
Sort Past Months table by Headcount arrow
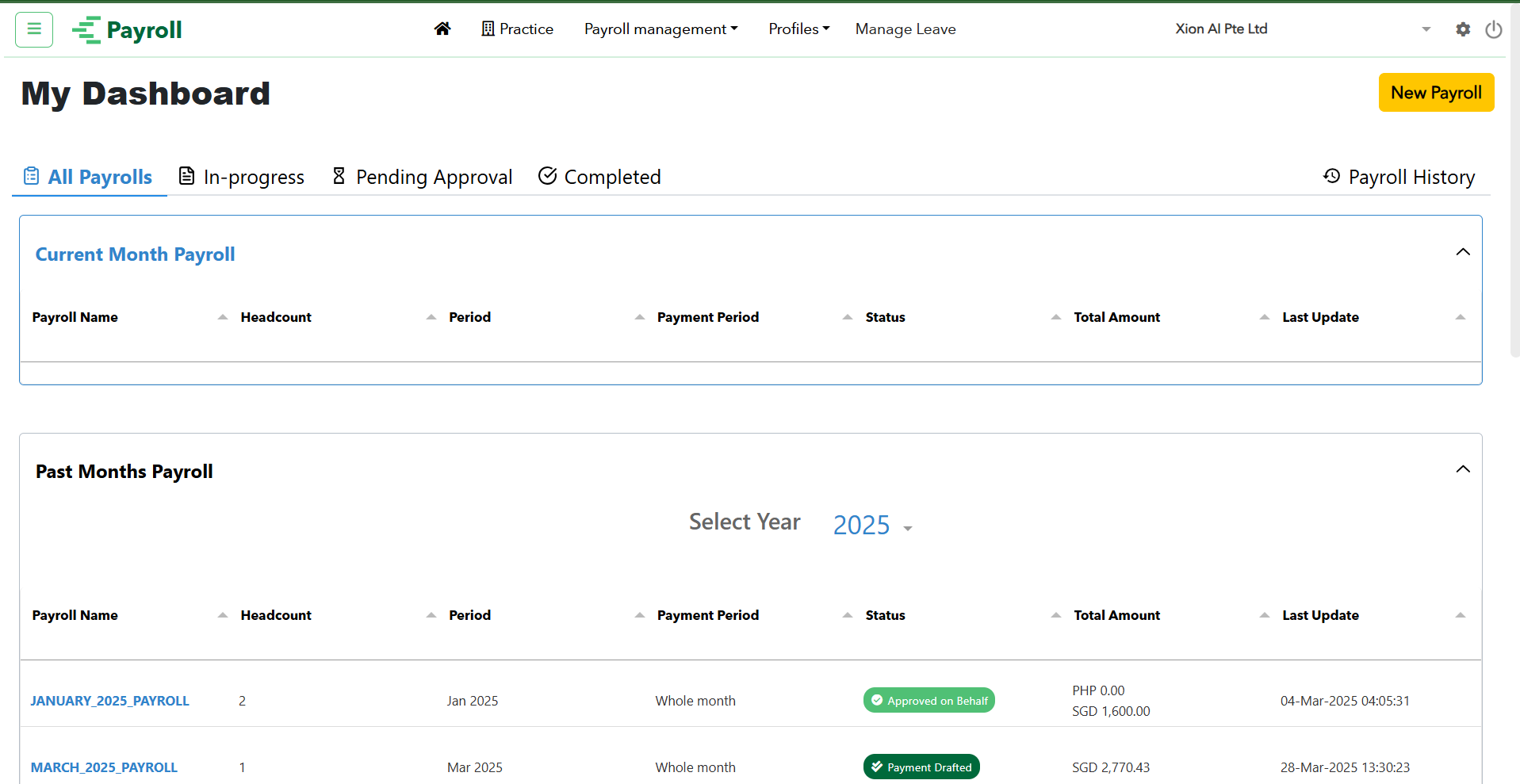click(x=431, y=615)
